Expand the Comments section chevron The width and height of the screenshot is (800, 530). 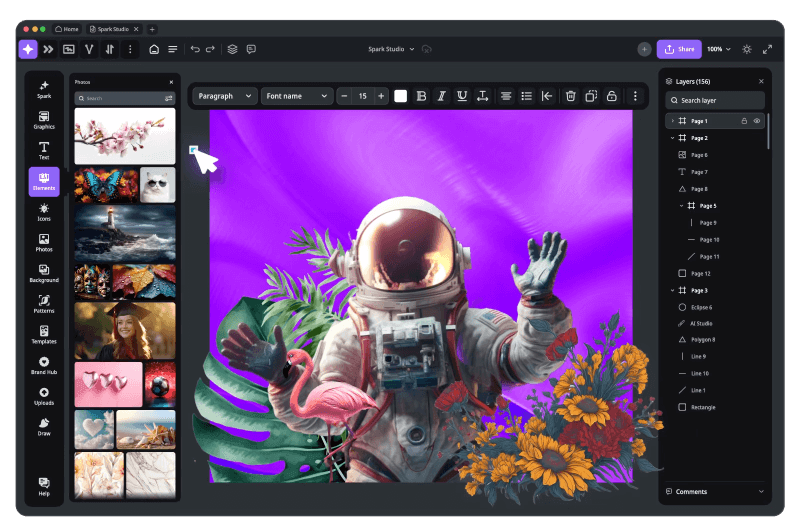coord(761,491)
